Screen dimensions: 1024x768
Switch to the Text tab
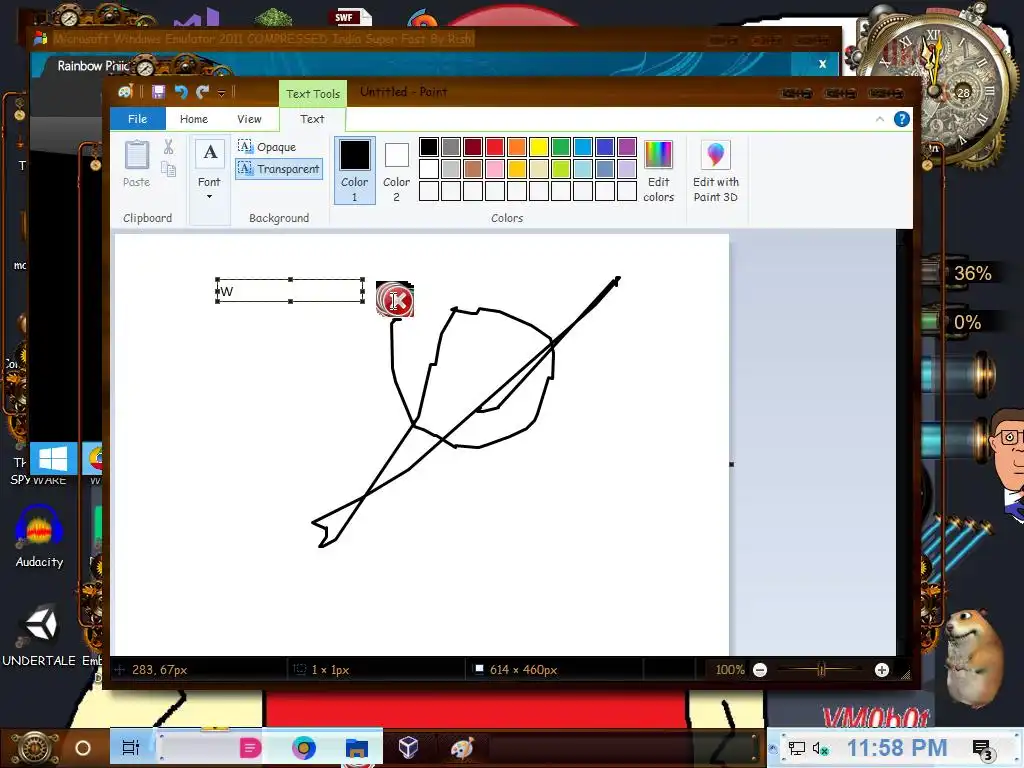[x=312, y=119]
